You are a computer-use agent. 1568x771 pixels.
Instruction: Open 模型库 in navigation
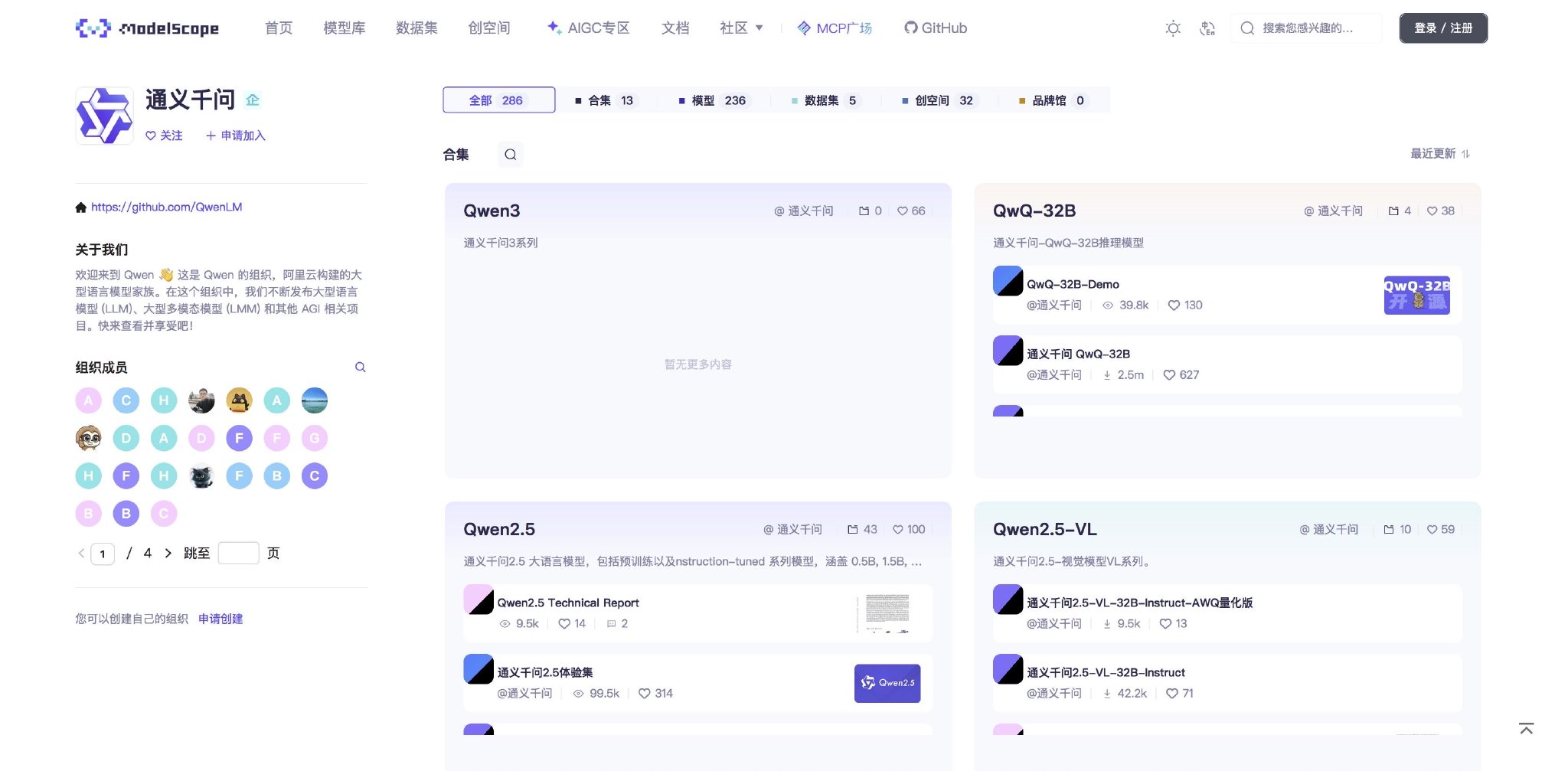coord(344,28)
